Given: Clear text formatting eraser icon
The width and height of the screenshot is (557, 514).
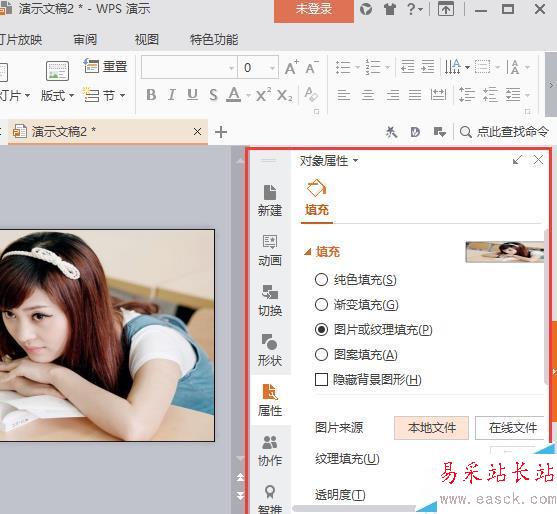Looking at the screenshot, I should point(311,94).
